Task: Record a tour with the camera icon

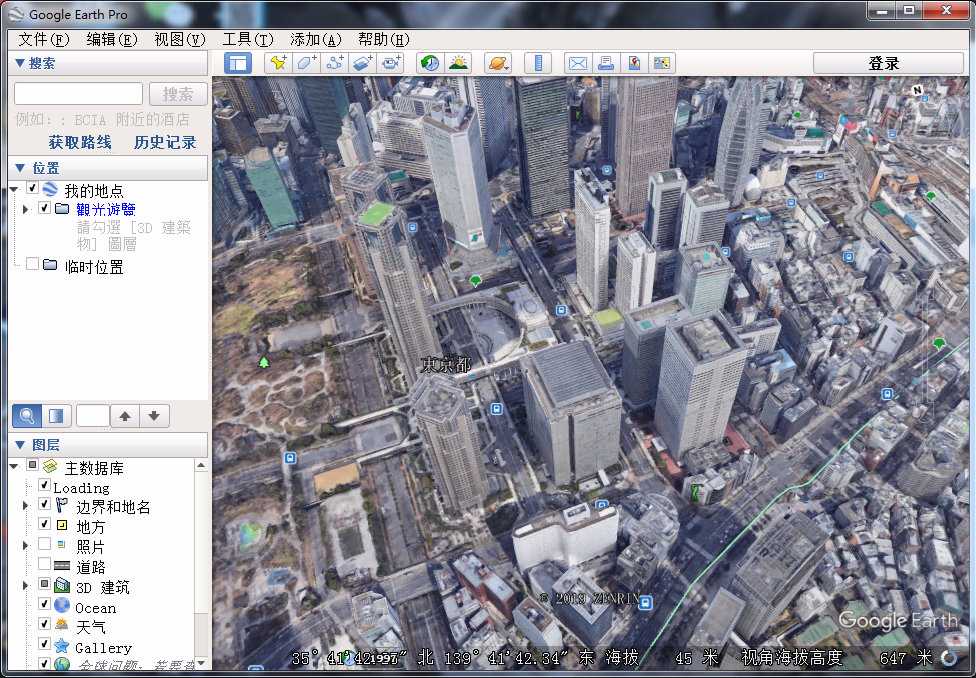Action: pyautogui.click(x=391, y=63)
